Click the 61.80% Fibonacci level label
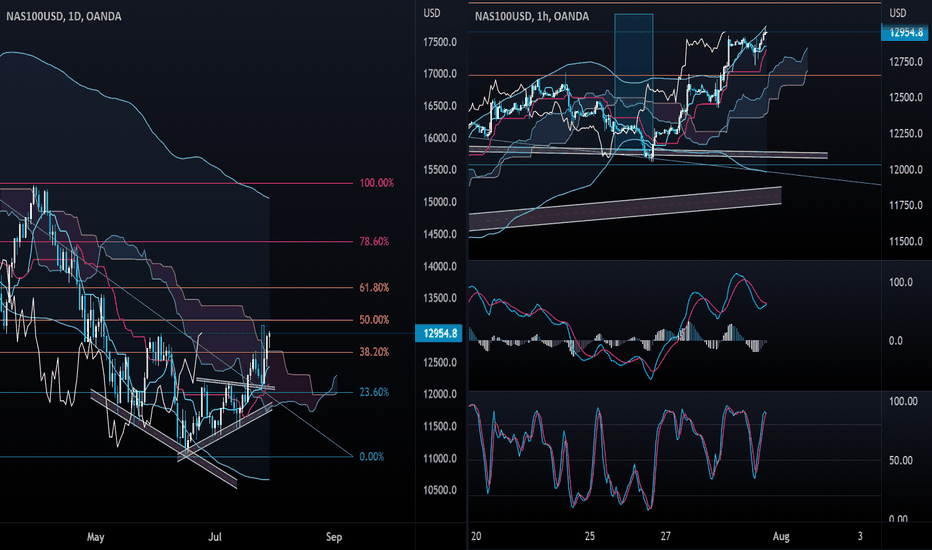This screenshot has height=550, width=932. pos(374,288)
